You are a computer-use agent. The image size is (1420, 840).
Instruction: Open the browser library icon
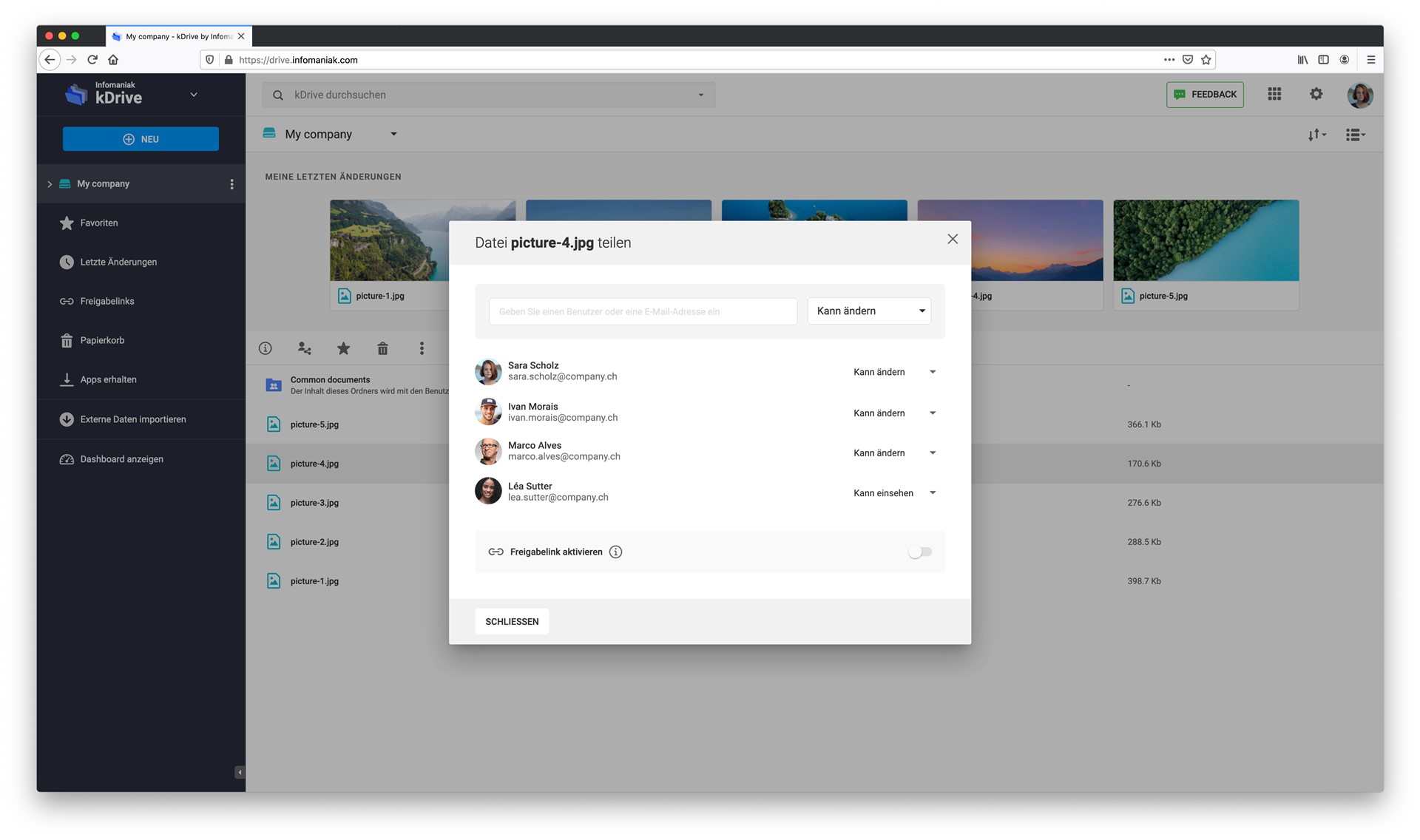[x=1302, y=60]
